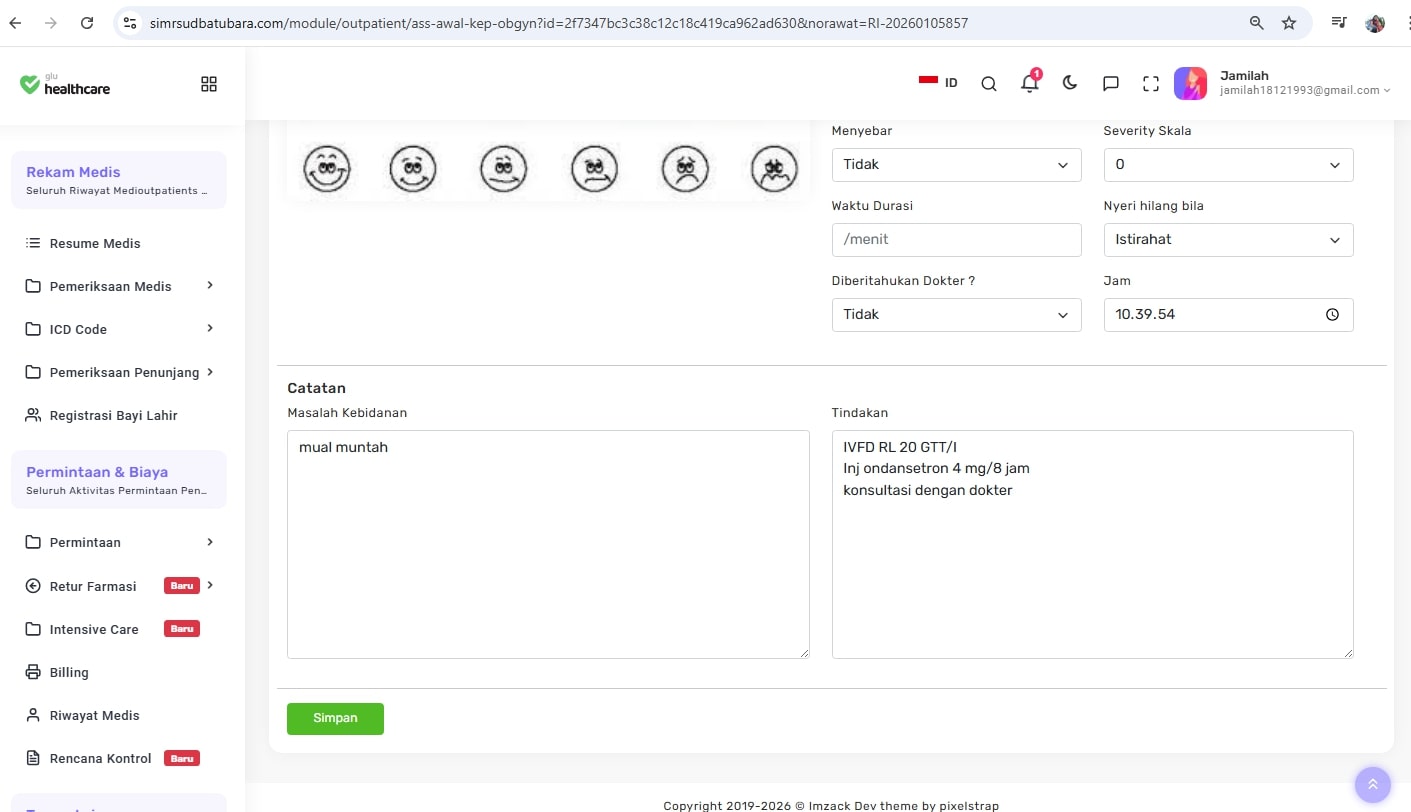This screenshot has height=812, width=1411.
Task: Click the scroll-to-top arrow button
Action: click(x=1373, y=785)
